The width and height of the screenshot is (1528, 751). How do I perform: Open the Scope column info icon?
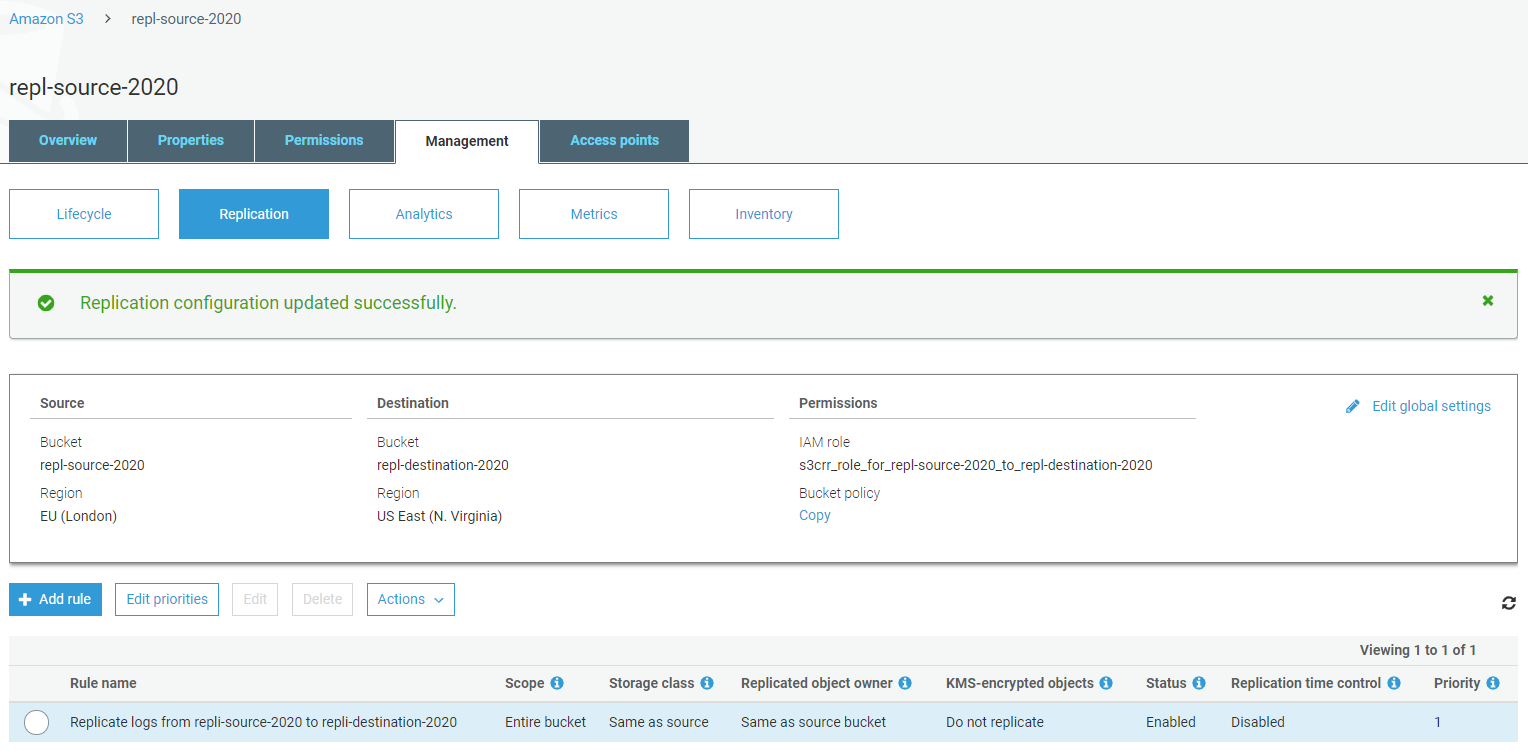[x=557, y=683]
